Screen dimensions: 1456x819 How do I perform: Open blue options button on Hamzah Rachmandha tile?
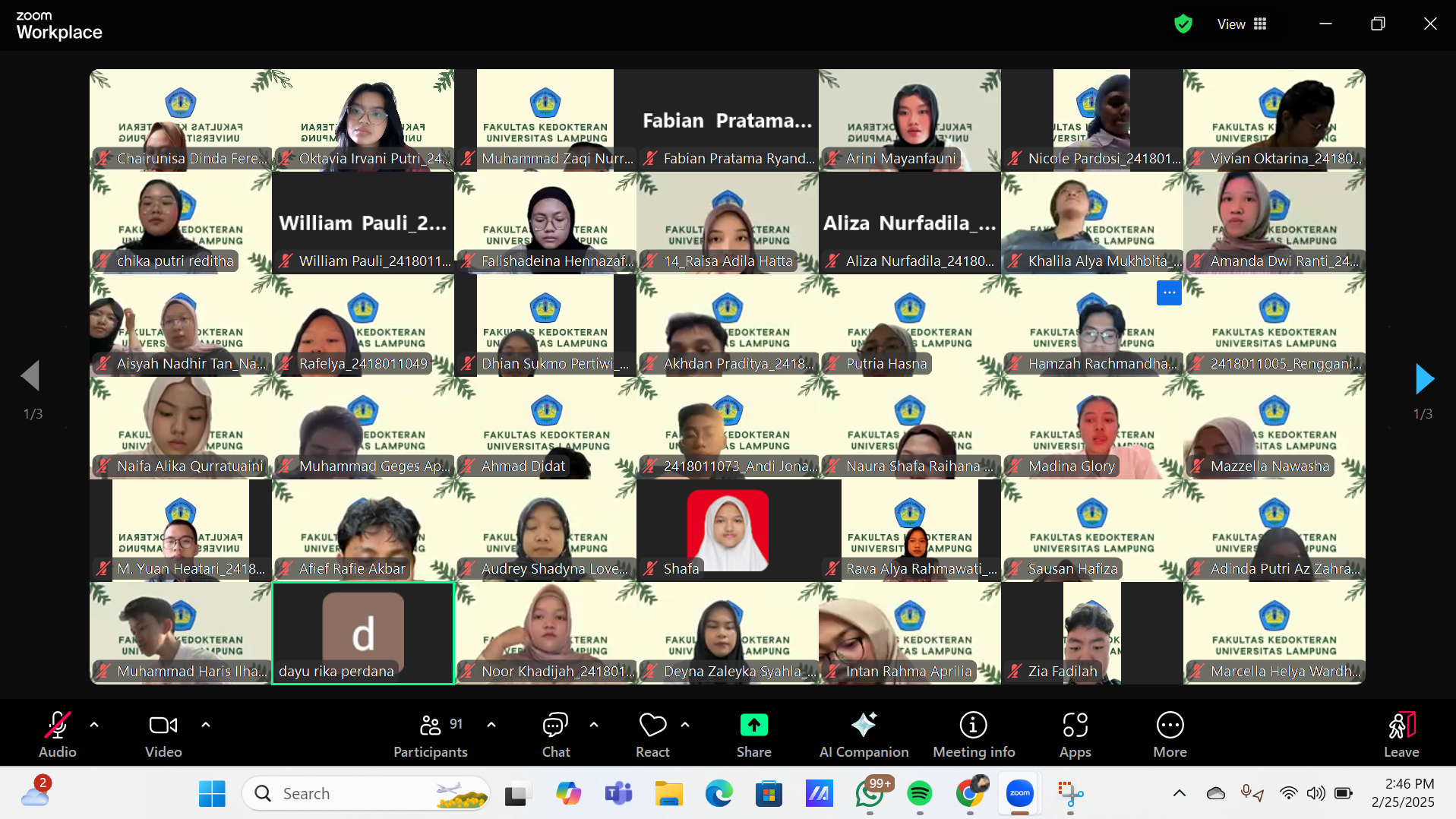[x=1169, y=292]
